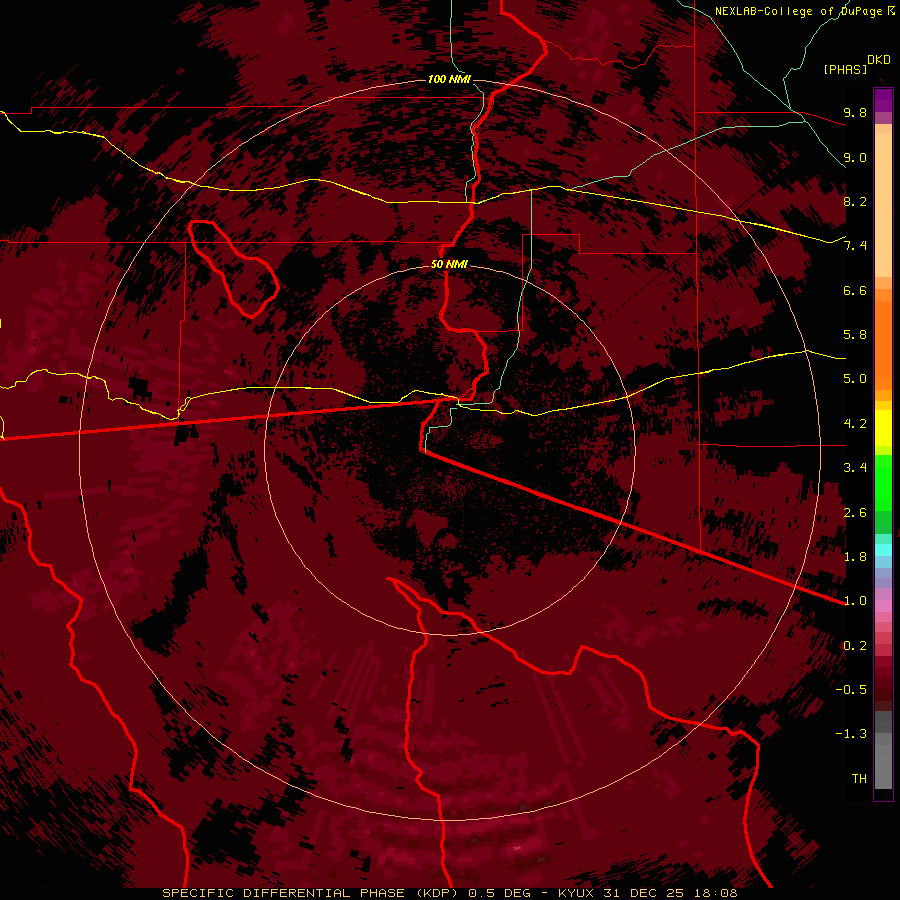
Task: Pick the gray segment beside TH
Action: click(883, 766)
